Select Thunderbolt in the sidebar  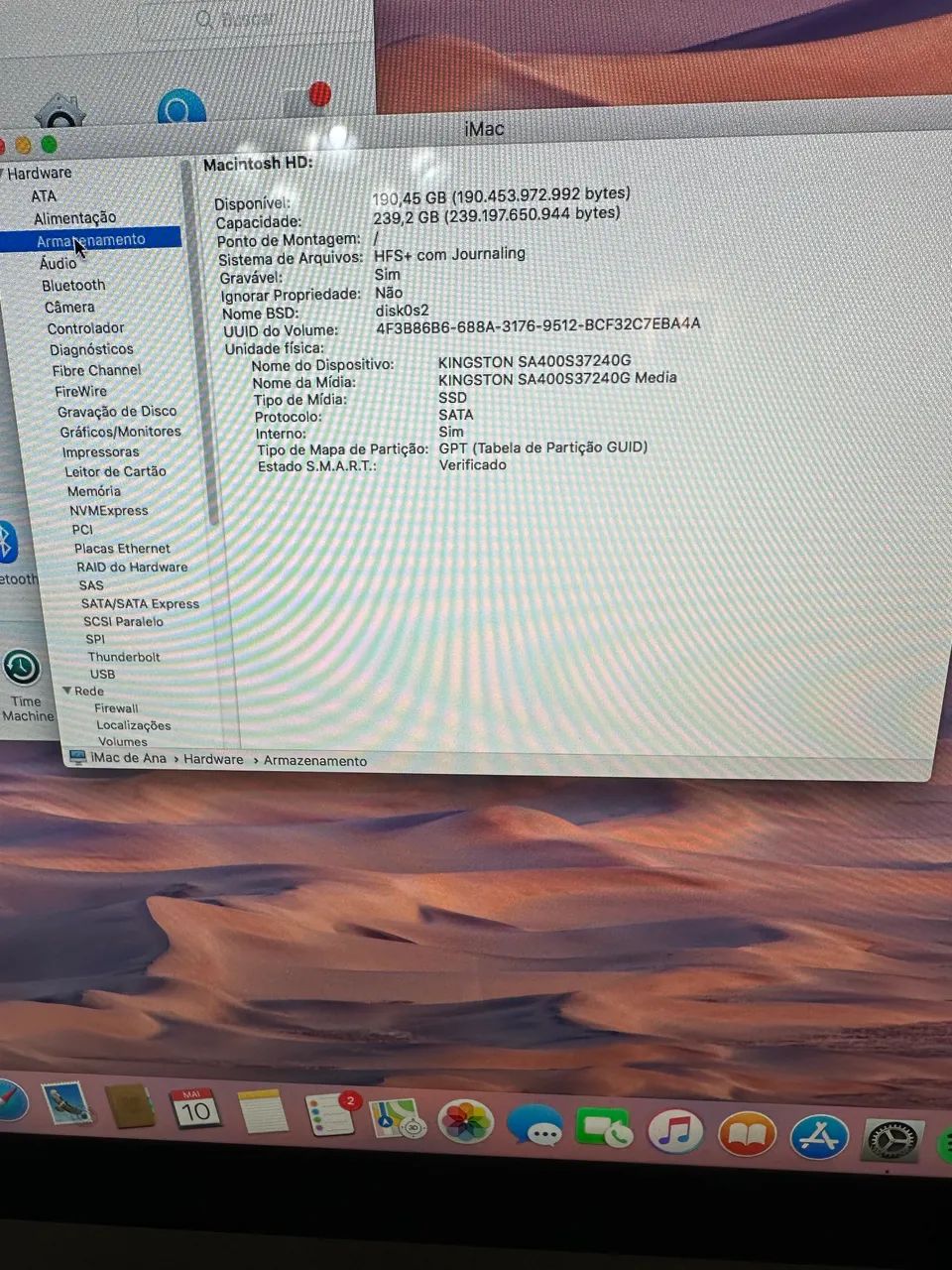coord(124,657)
